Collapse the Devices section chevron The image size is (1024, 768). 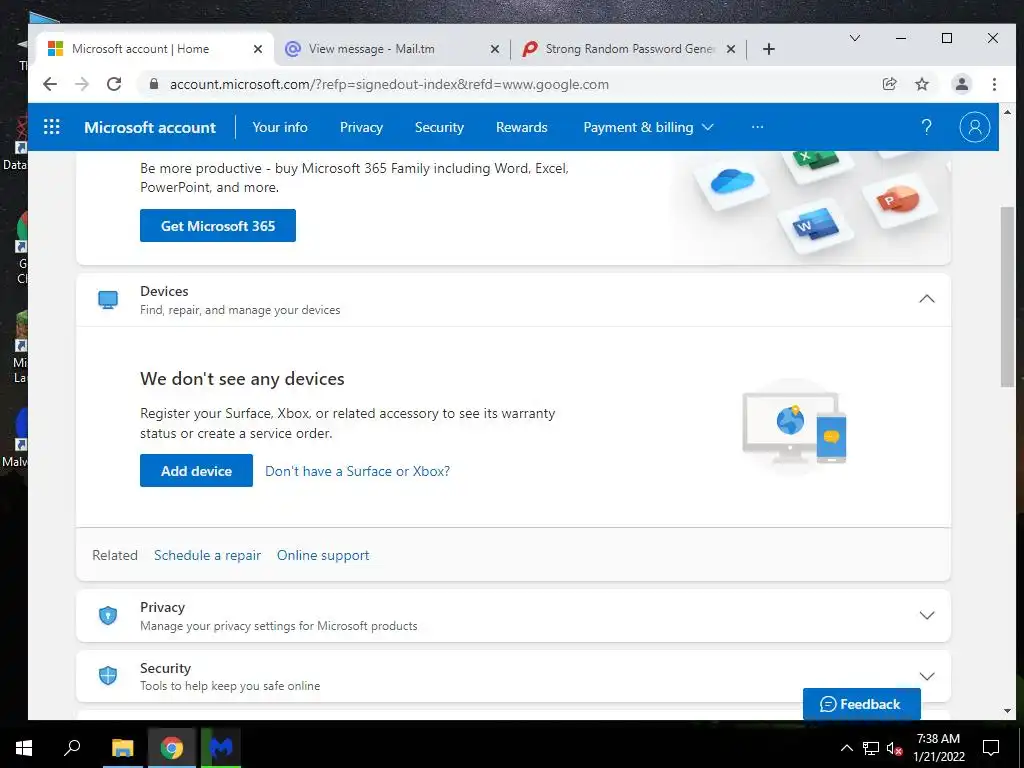927,299
